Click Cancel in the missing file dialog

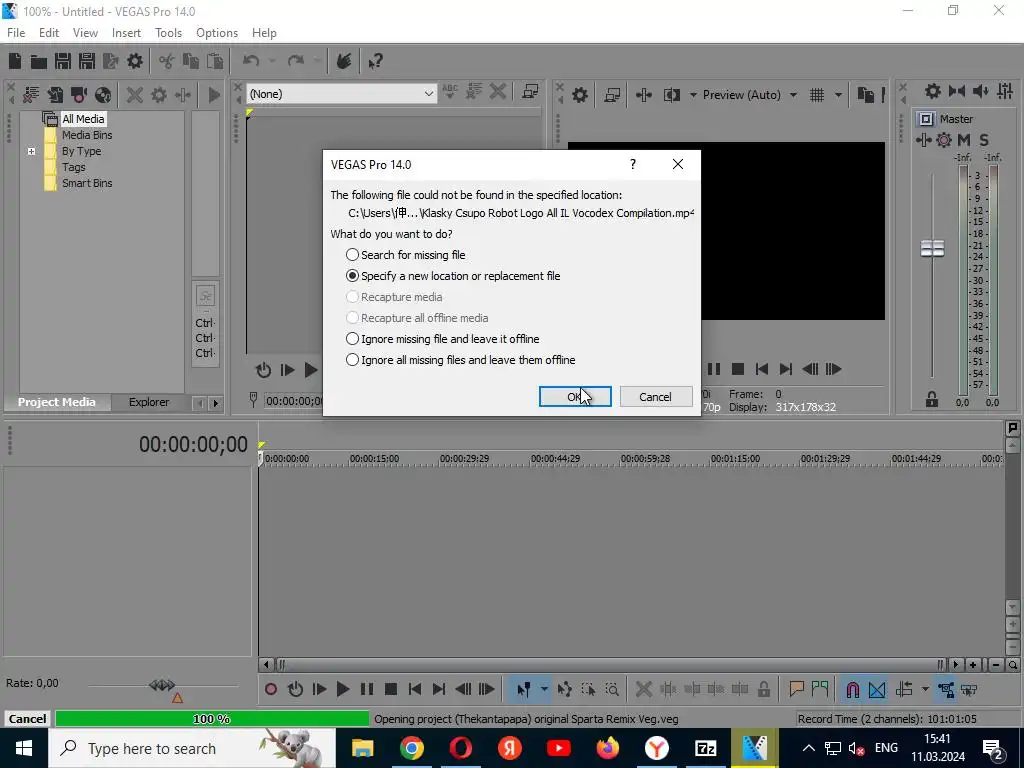pyautogui.click(x=656, y=396)
